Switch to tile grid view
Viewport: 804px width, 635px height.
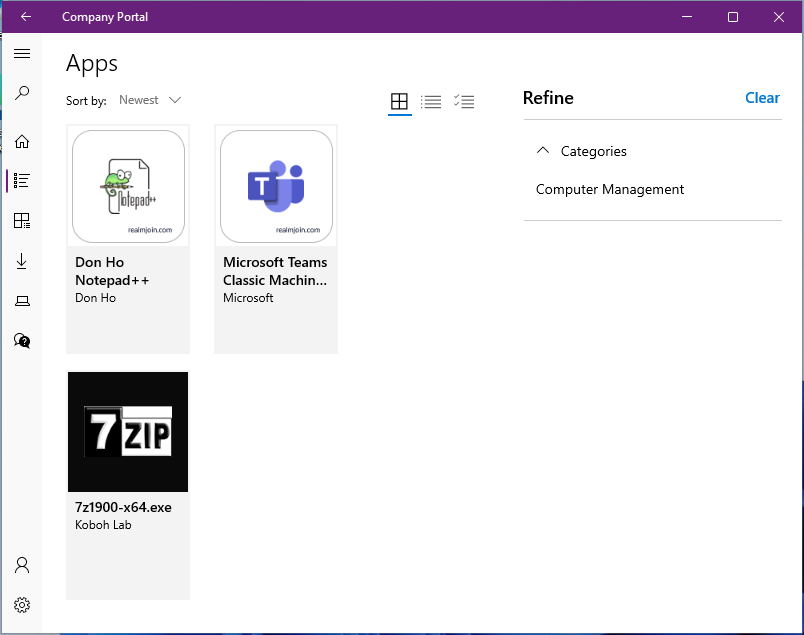tap(399, 101)
